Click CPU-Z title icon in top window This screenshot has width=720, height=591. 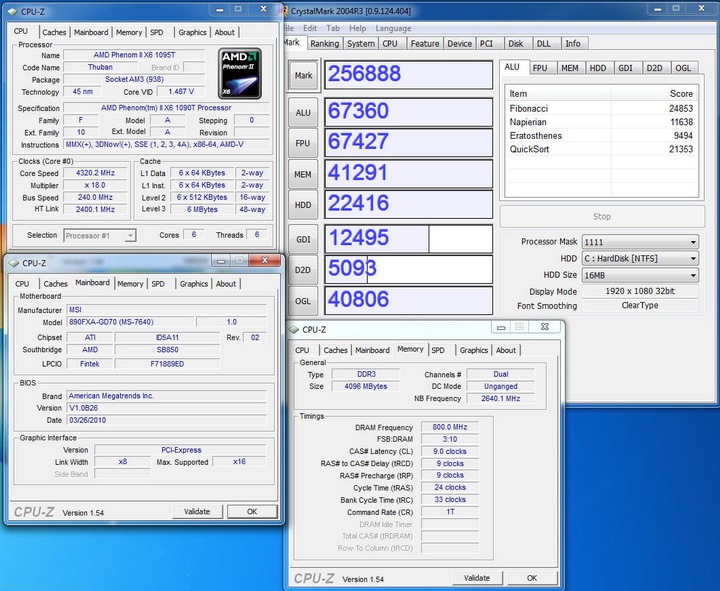13,11
